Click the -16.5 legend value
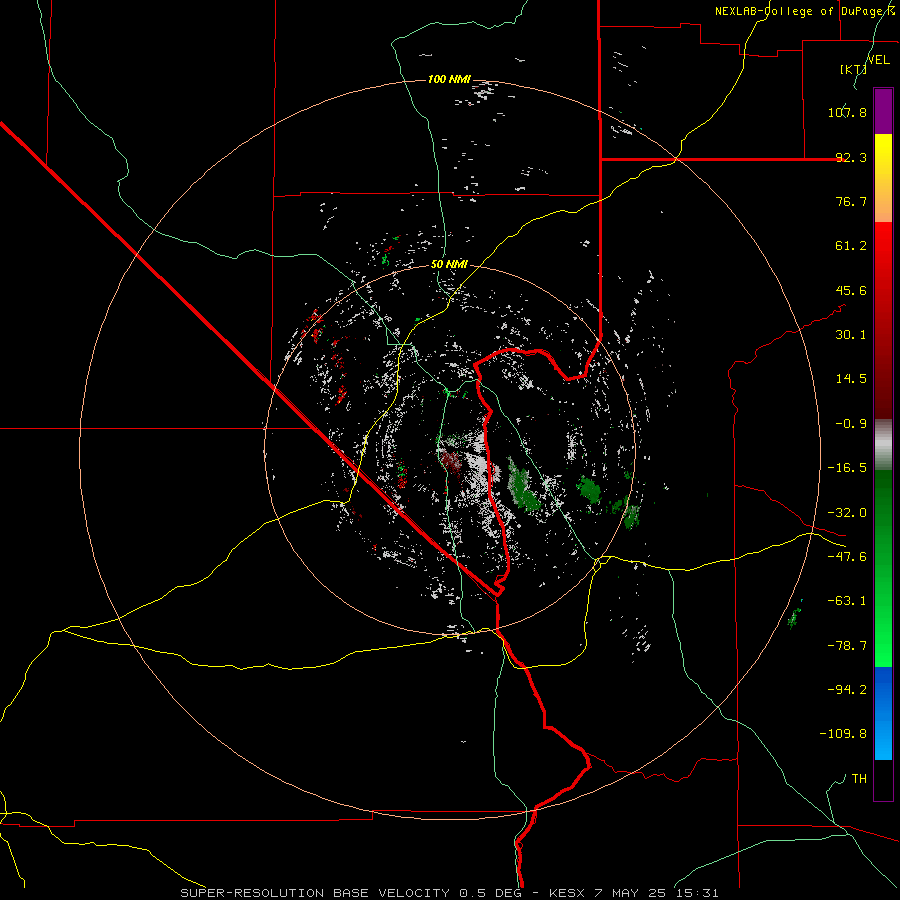Viewport: 900px width, 900px height. (847, 468)
